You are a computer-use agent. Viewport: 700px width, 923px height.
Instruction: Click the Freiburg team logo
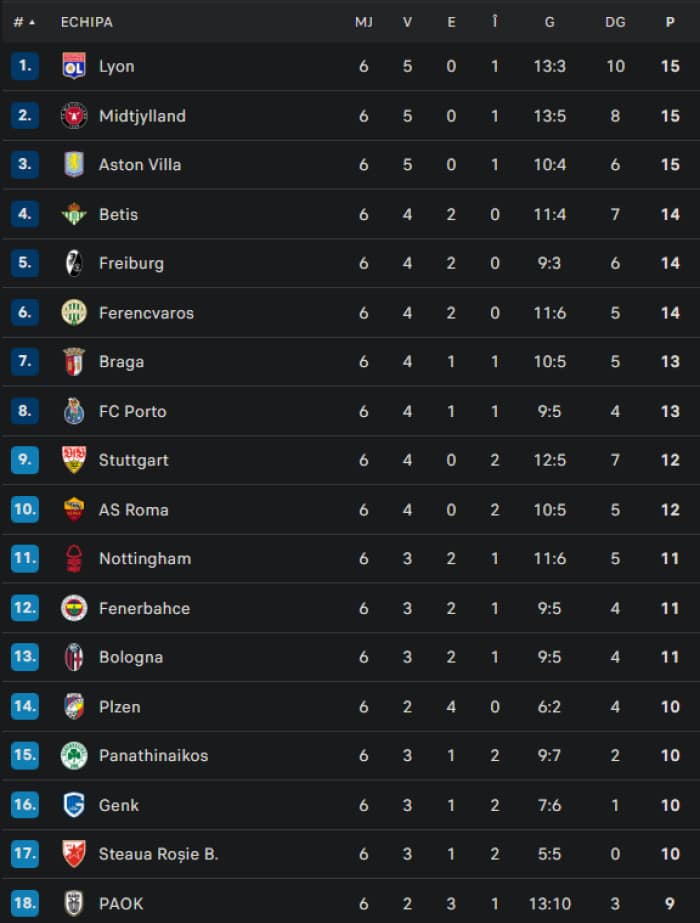pyautogui.click(x=74, y=263)
